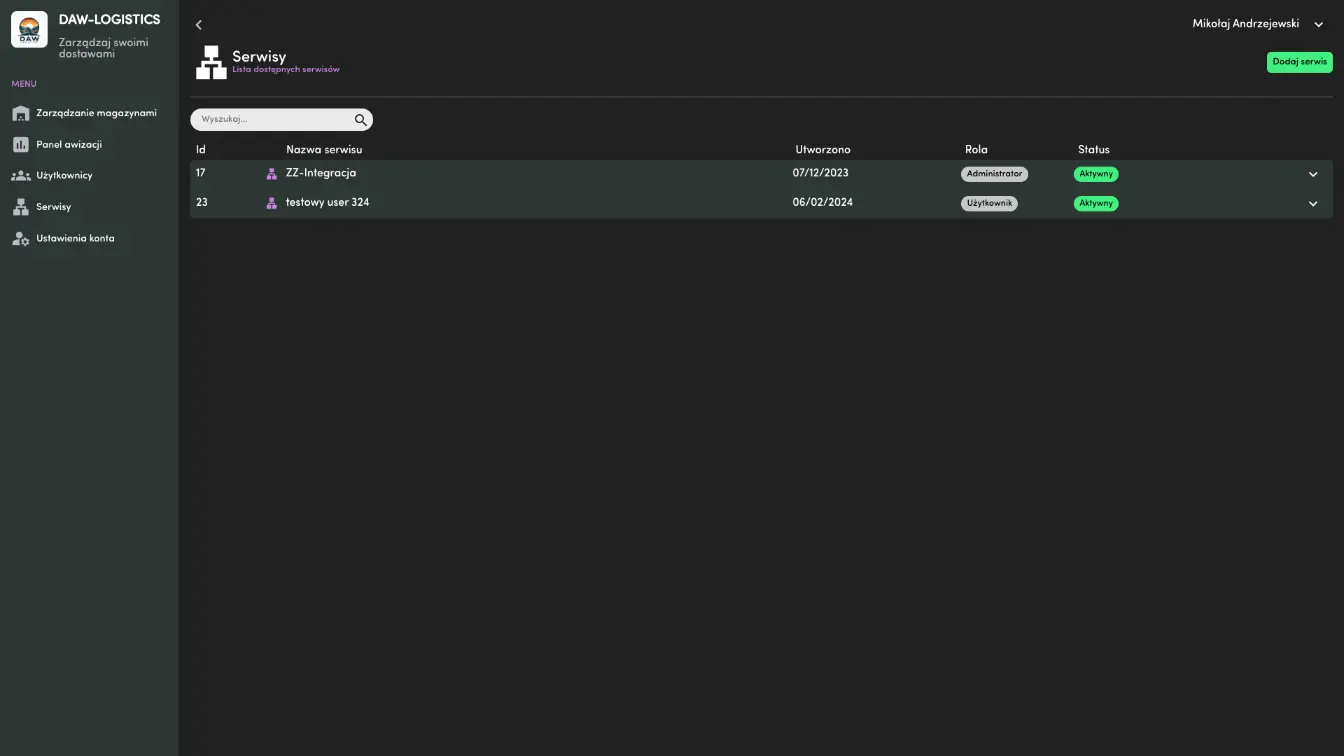Click the Utworzono column header
The height and width of the screenshot is (756, 1344).
823,150
